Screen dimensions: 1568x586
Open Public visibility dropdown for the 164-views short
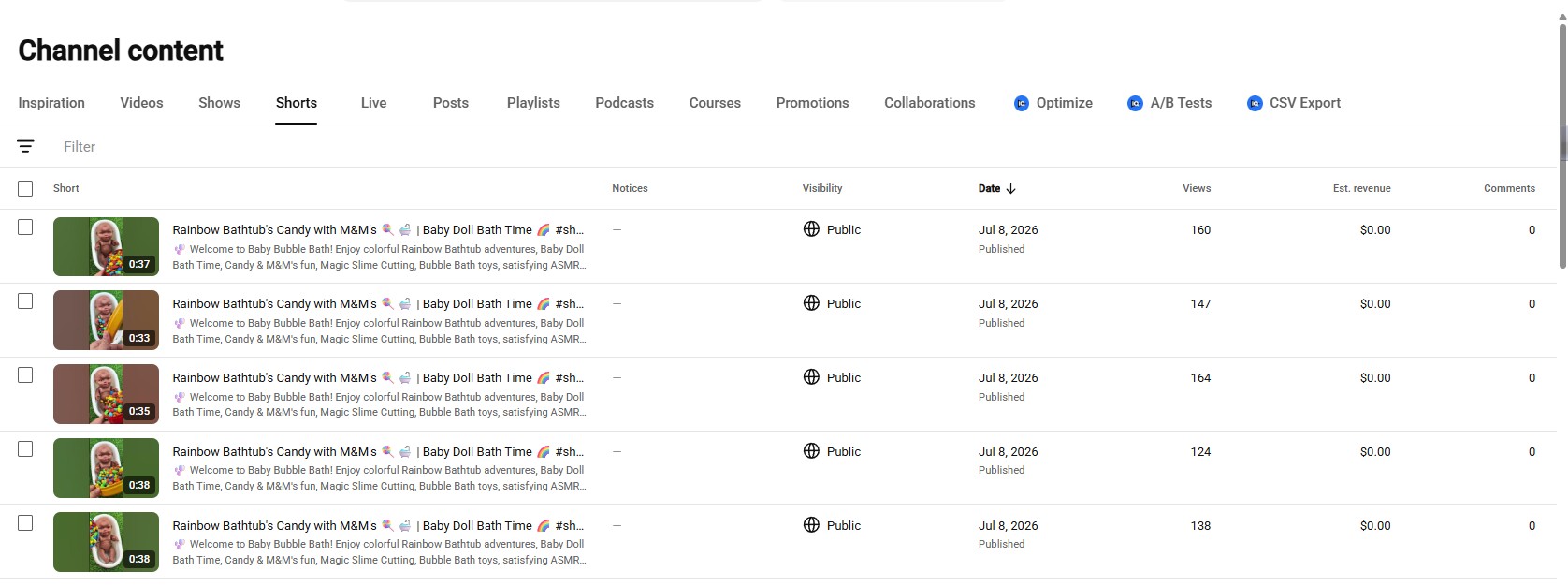(843, 377)
